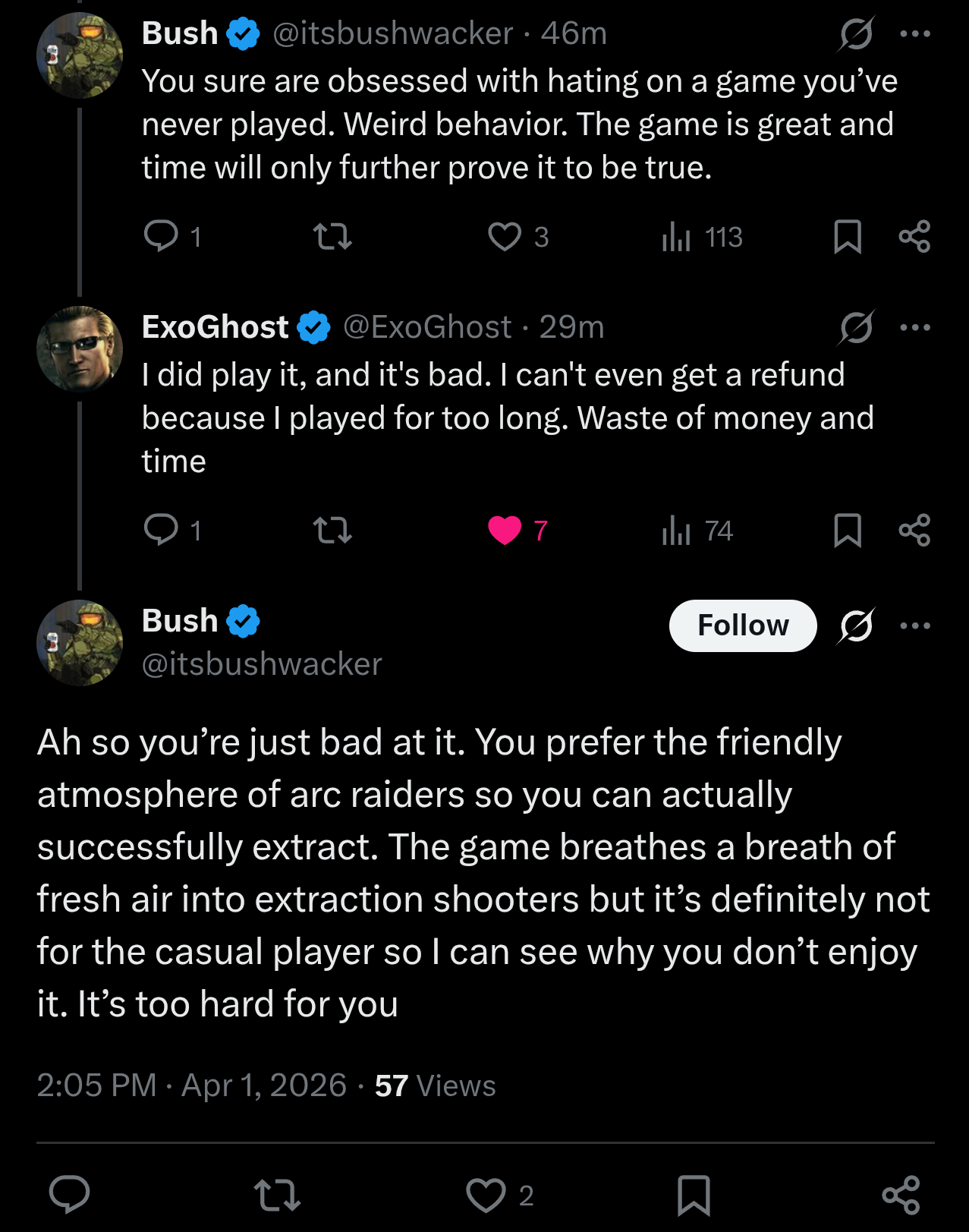Open Grok icon on Bush's first tweet
This screenshot has height=1232, width=969.
point(856,33)
